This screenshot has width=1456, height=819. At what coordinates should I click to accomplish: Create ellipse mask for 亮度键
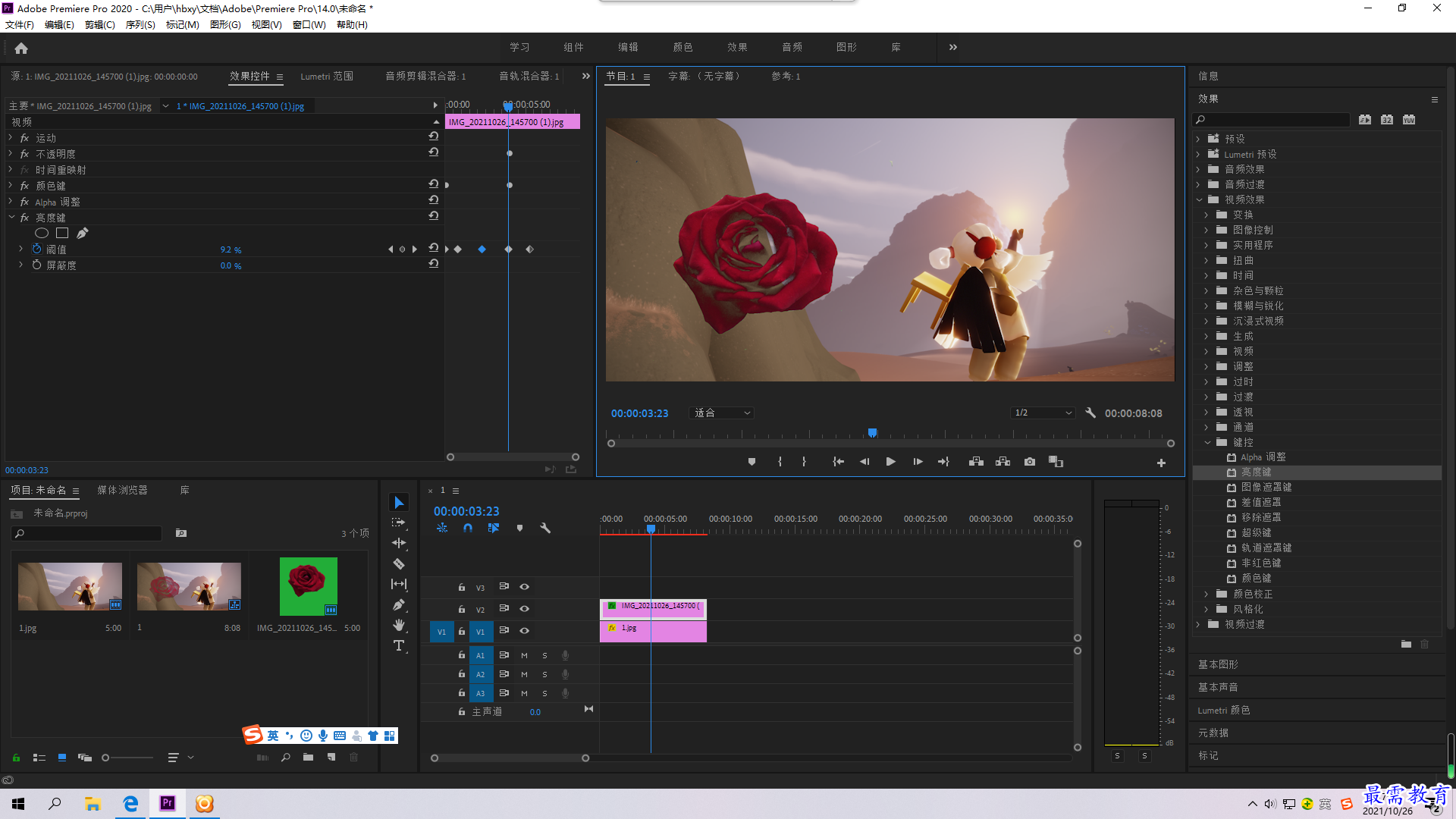pos(42,233)
